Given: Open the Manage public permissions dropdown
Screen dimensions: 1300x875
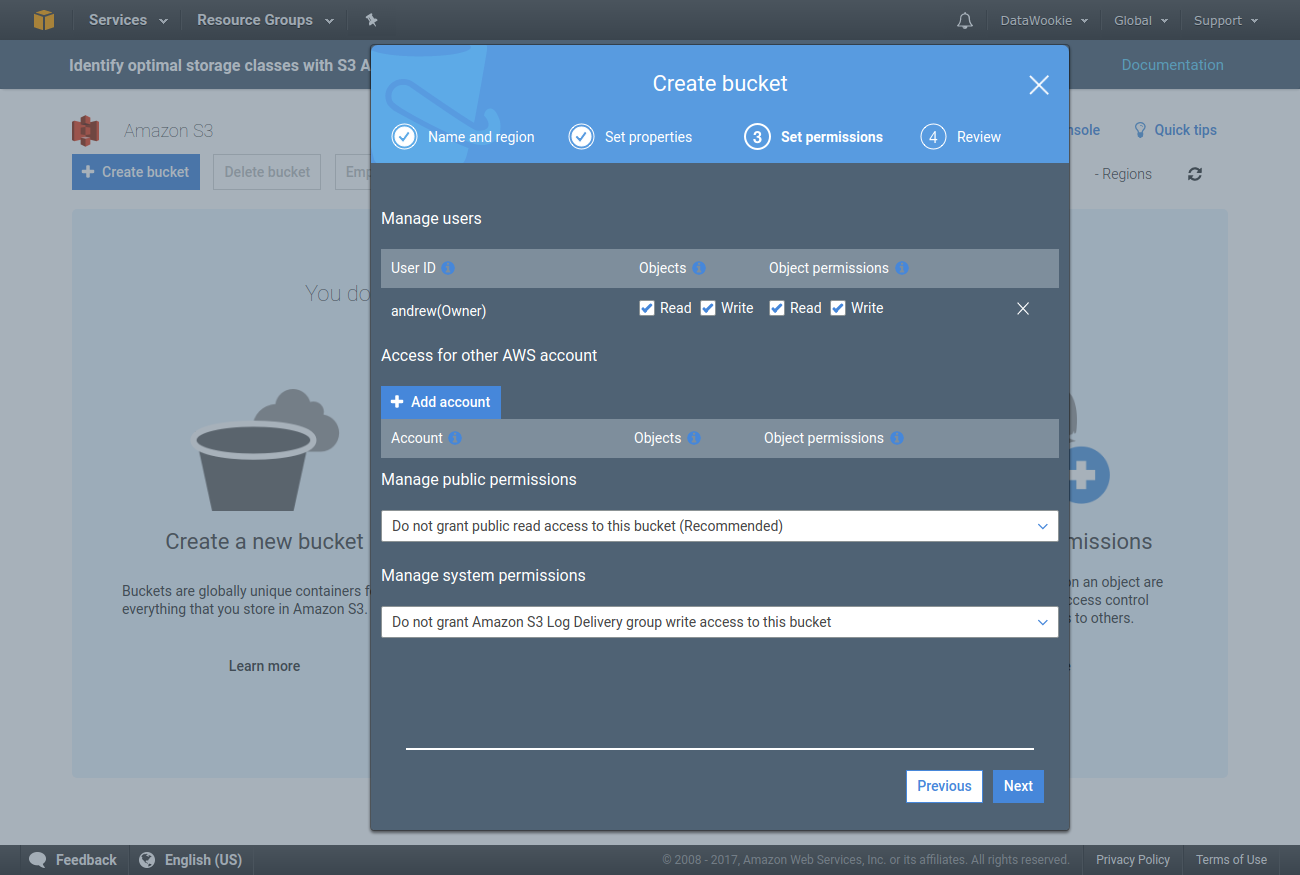Looking at the screenshot, I should (x=719, y=526).
